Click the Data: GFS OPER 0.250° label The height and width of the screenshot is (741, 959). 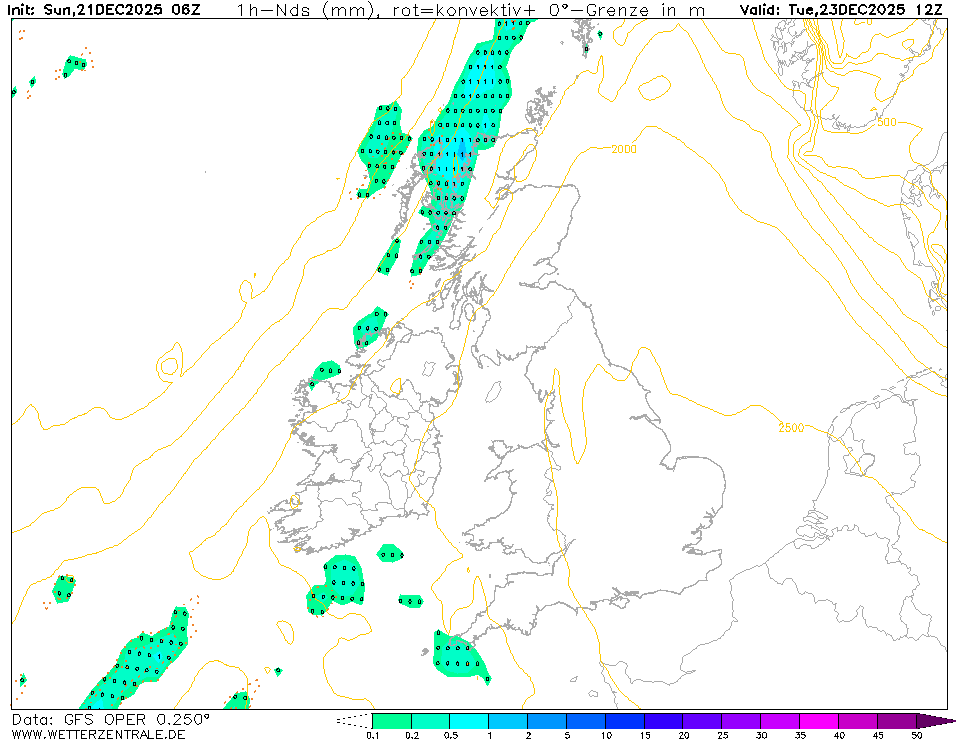coord(111,720)
